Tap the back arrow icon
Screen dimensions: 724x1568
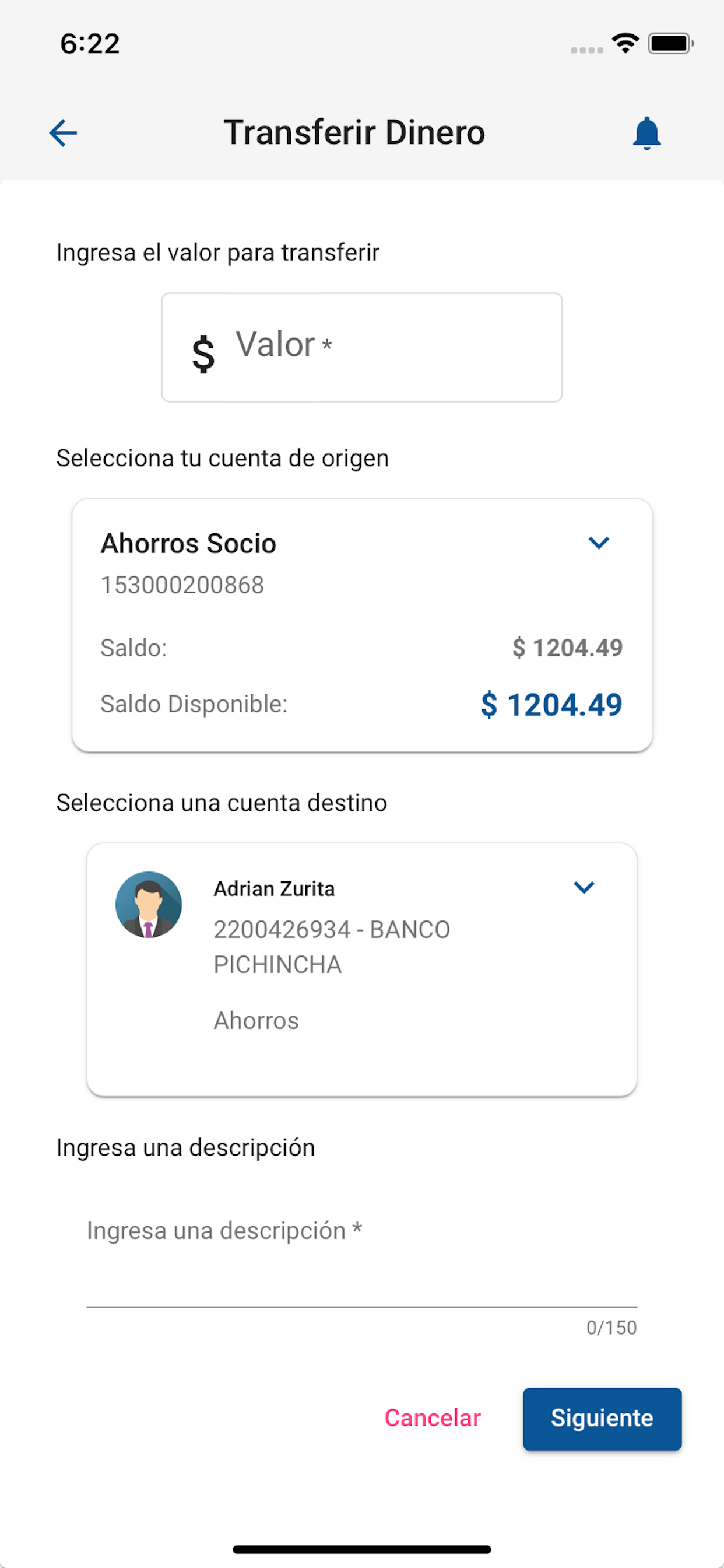tap(64, 134)
